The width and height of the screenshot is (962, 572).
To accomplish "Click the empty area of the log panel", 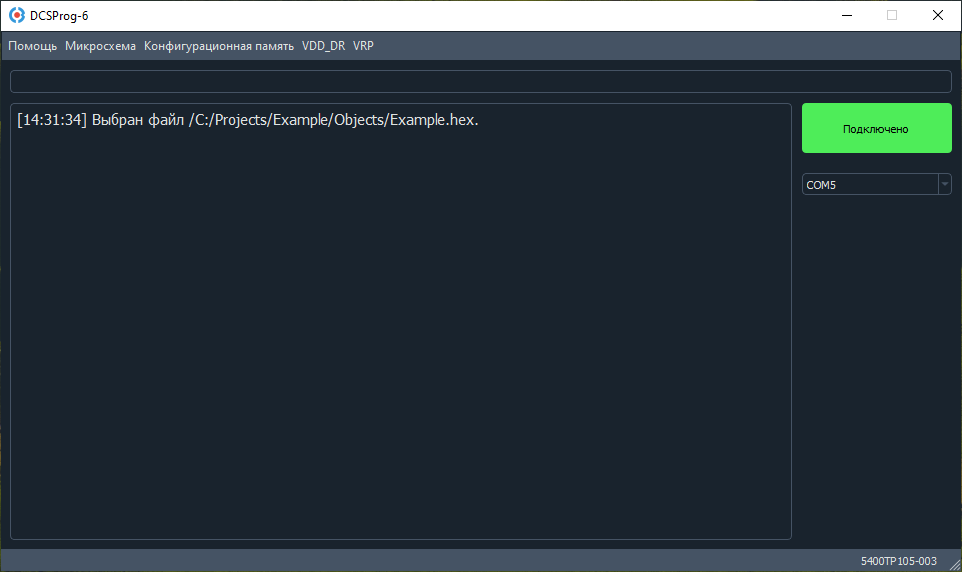I will pyautogui.click(x=401, y=338).
